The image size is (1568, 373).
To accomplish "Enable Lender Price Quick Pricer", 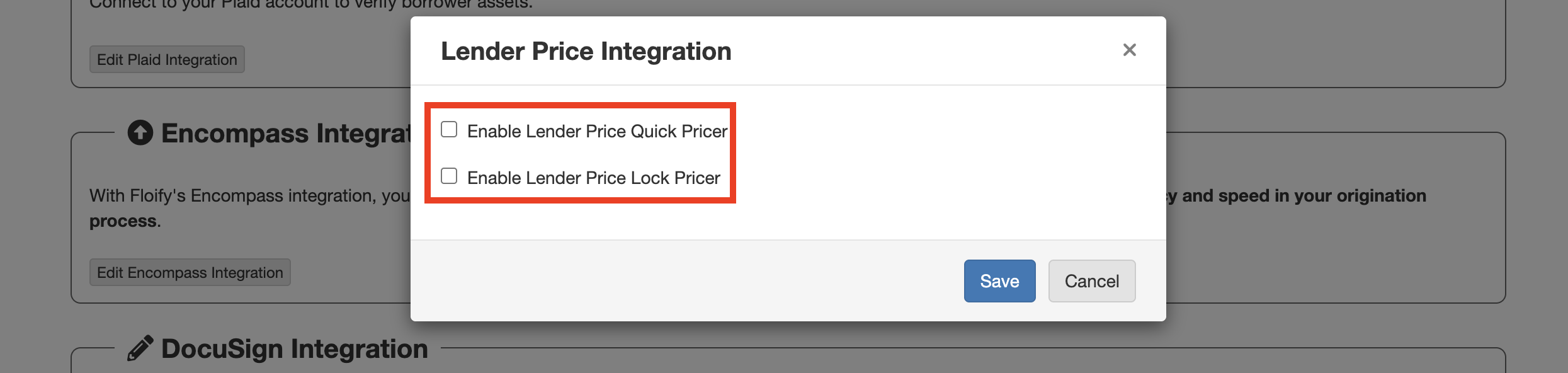I will pyautogui.click(x=449, y=129).
